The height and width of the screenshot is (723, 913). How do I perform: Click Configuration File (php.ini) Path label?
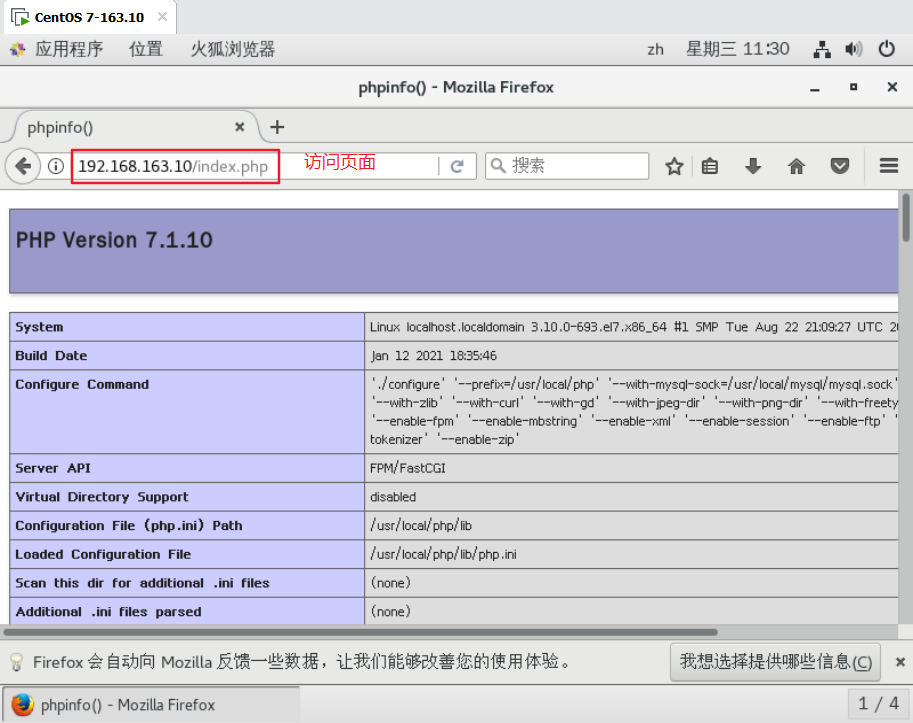click(x=129, y=525)
